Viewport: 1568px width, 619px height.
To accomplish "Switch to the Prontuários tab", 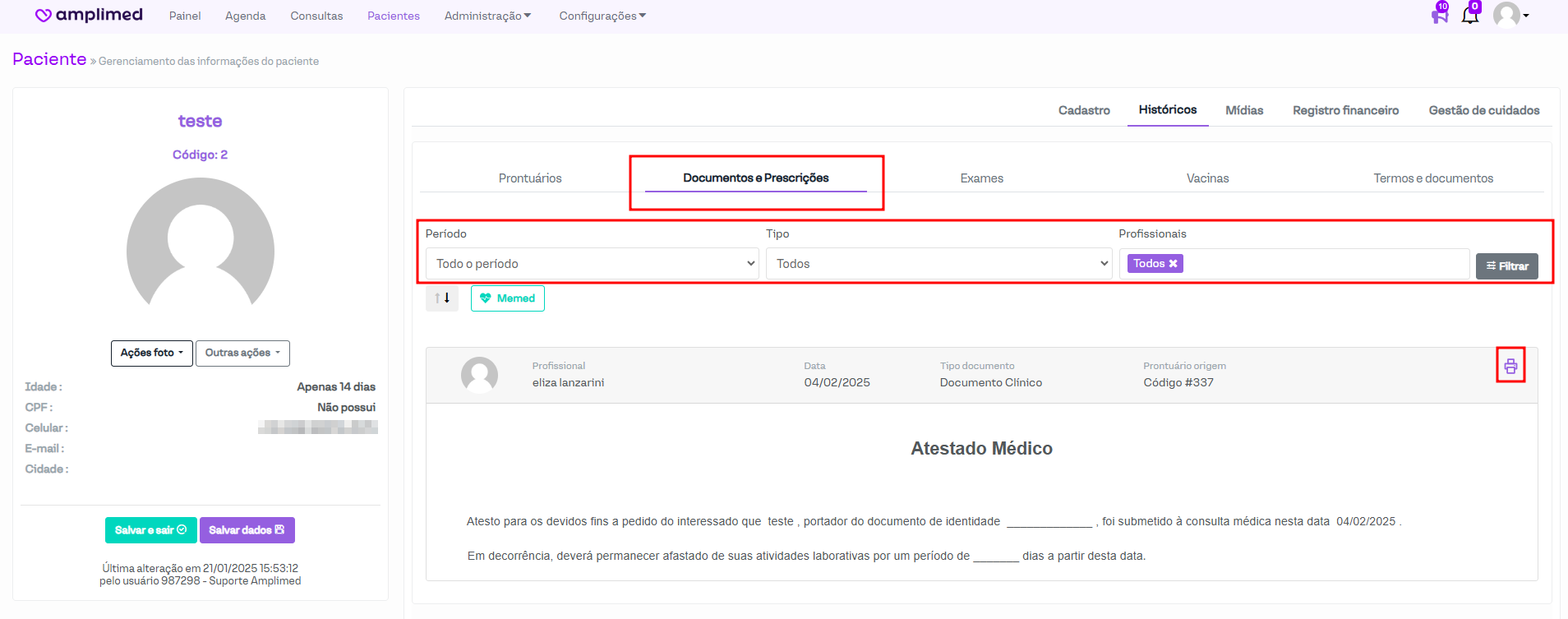I will click(530, 178).
